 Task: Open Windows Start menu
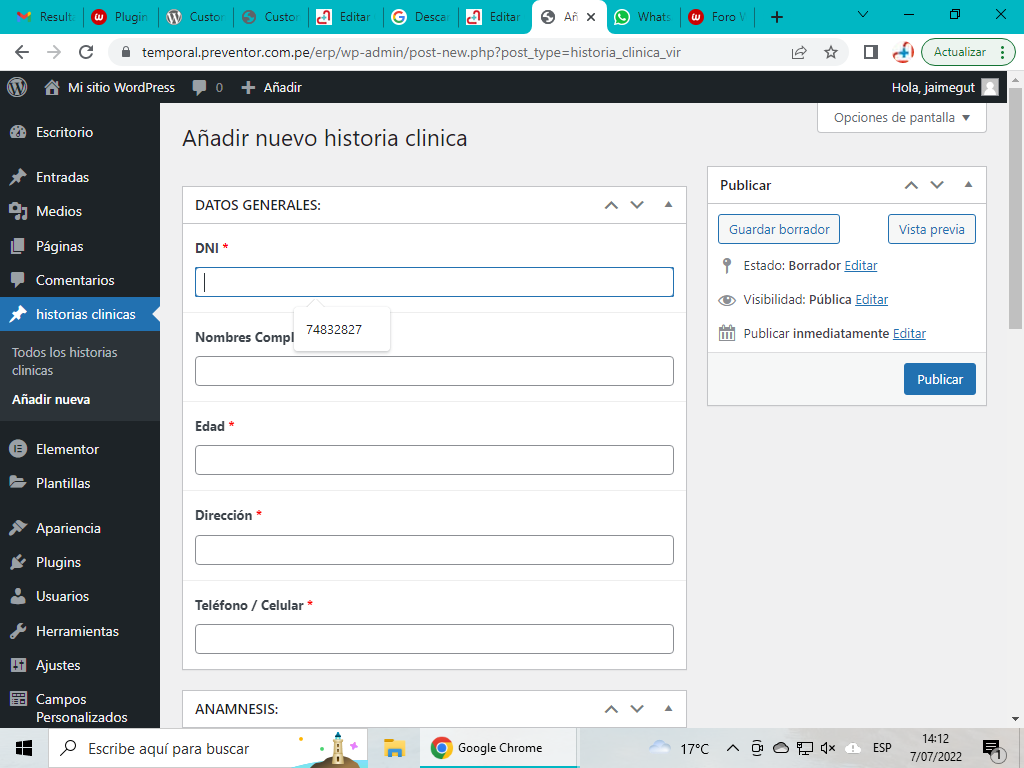(24, 748)
